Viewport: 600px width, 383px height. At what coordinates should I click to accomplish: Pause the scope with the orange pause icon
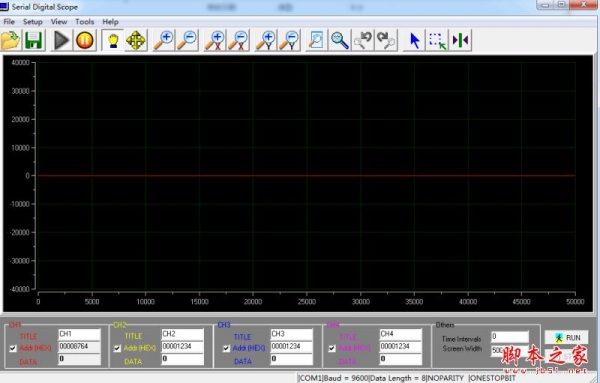(85, 40)
